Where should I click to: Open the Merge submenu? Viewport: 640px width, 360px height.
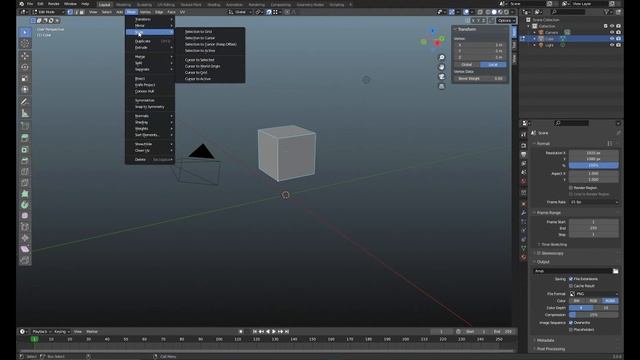150,57
